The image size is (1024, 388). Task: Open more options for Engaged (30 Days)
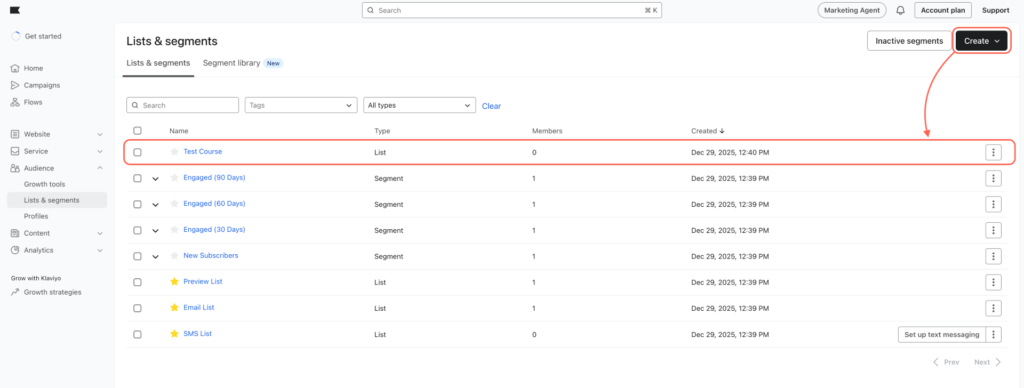click(x=993, y=230)
